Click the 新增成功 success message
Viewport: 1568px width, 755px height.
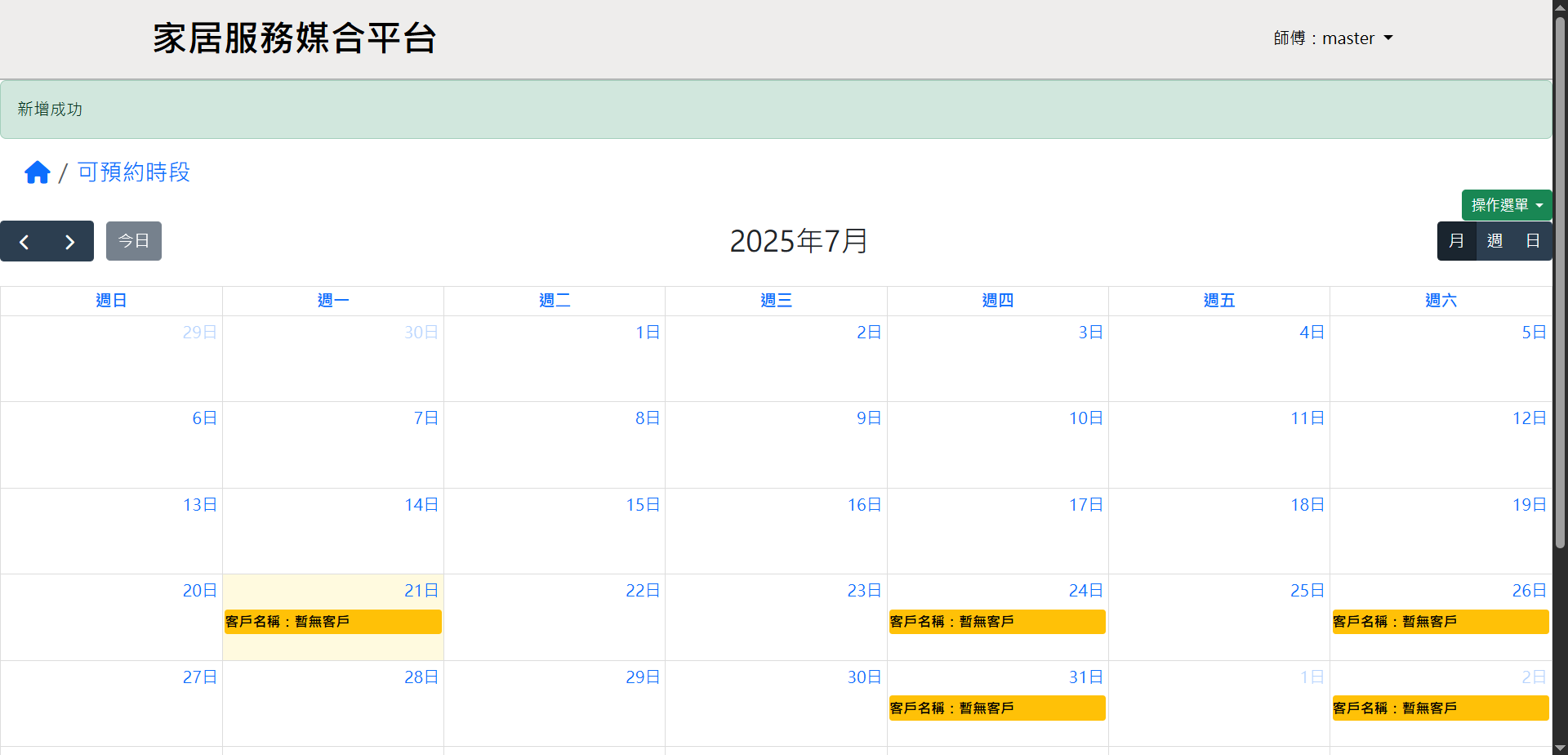tap(50, 109)
